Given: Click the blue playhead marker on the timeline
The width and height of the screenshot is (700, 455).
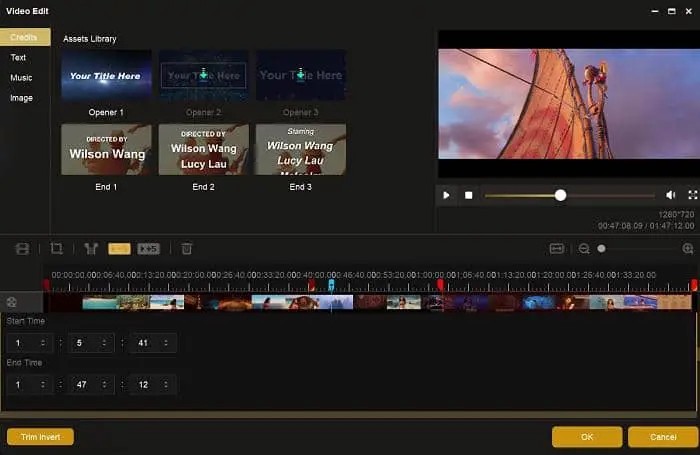Looking at the screenshot, I should 331,285.
